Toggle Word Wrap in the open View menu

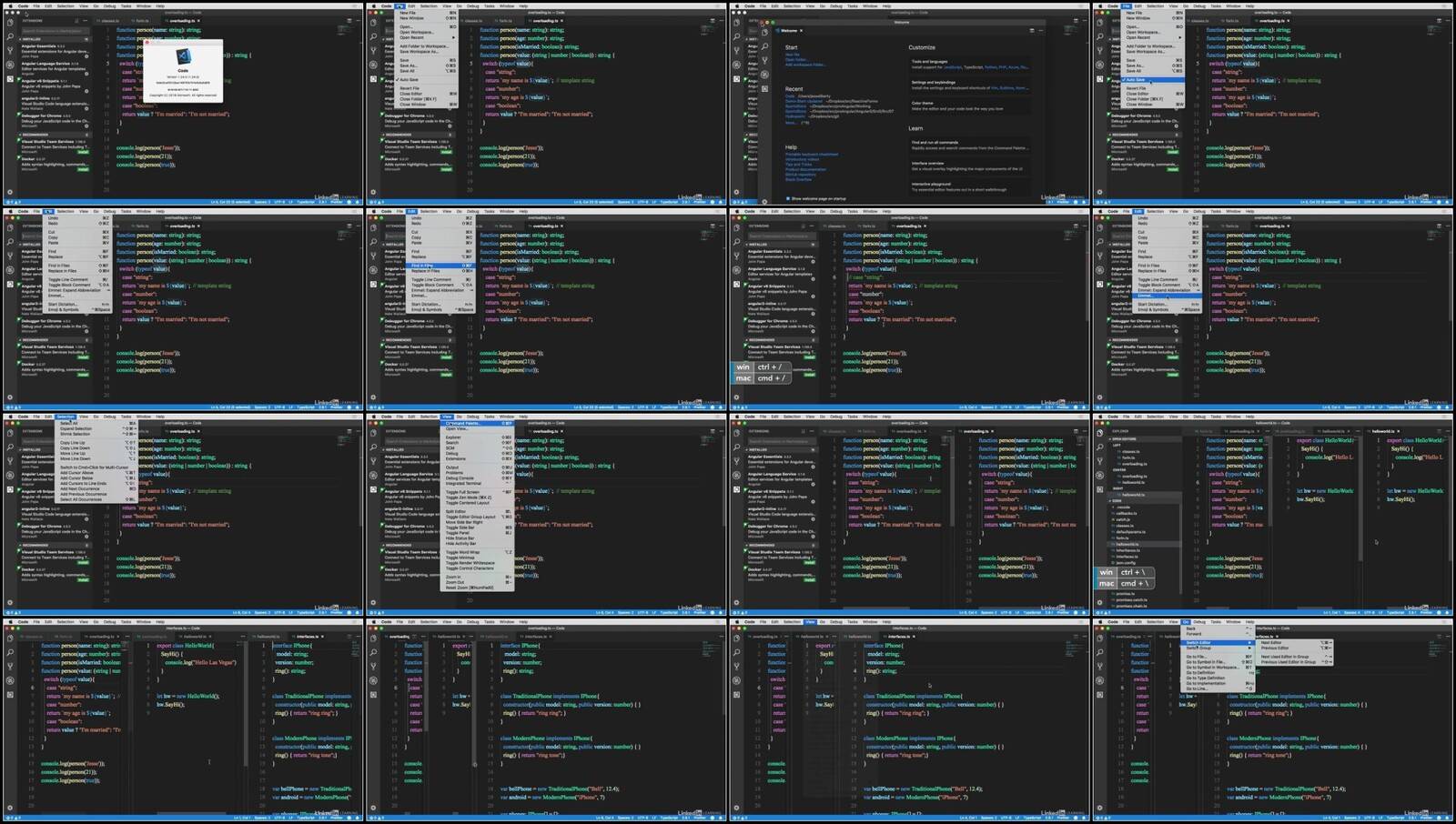coord(463,552)
